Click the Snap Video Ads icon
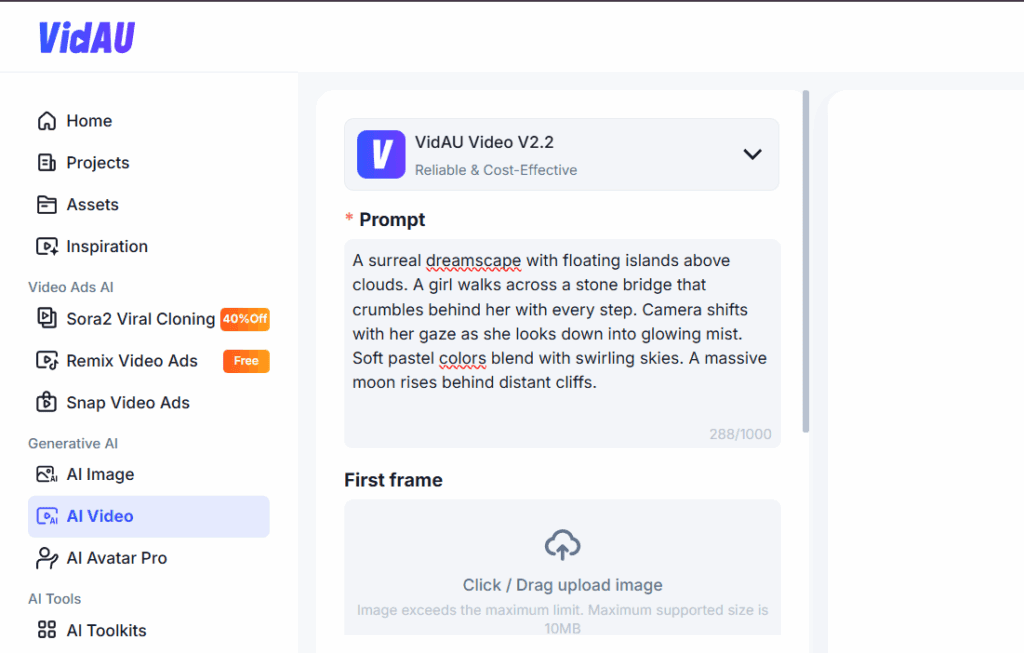1024x653 pixels. point(46,403)
